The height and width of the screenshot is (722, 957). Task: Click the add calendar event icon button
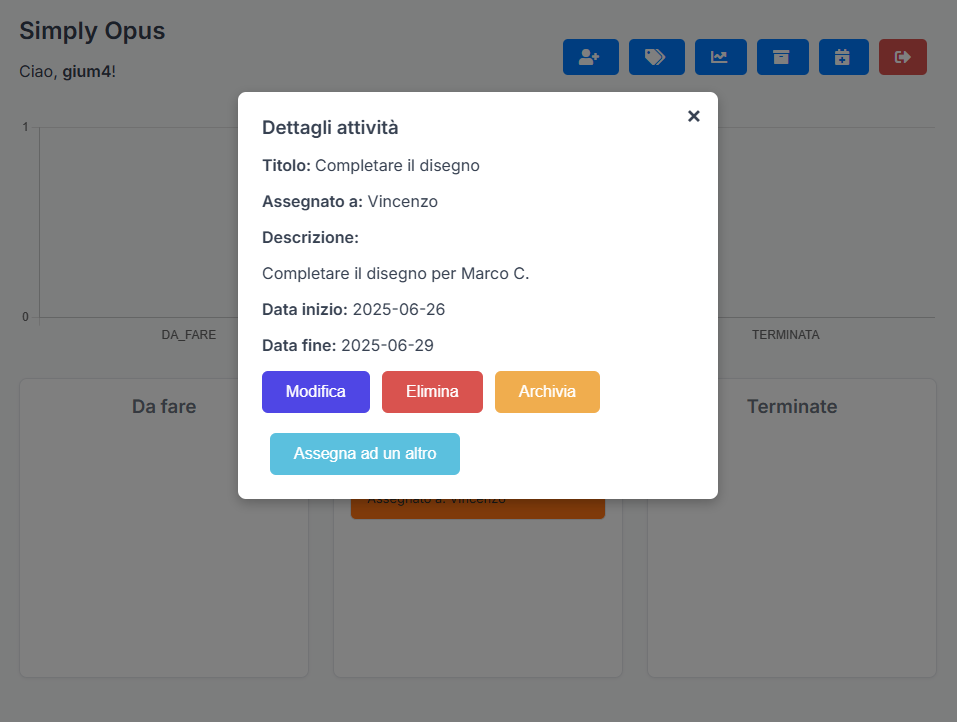[843, 57]
